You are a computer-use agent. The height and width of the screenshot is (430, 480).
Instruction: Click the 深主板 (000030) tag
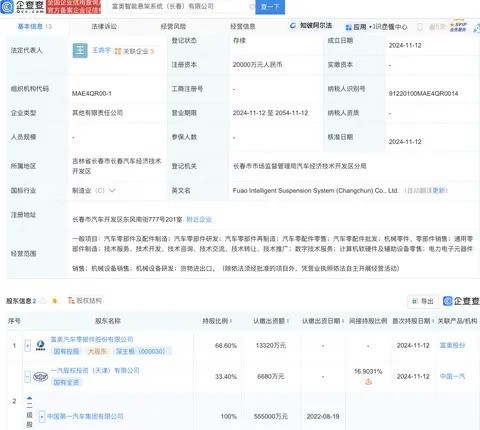tap(141, 351)
